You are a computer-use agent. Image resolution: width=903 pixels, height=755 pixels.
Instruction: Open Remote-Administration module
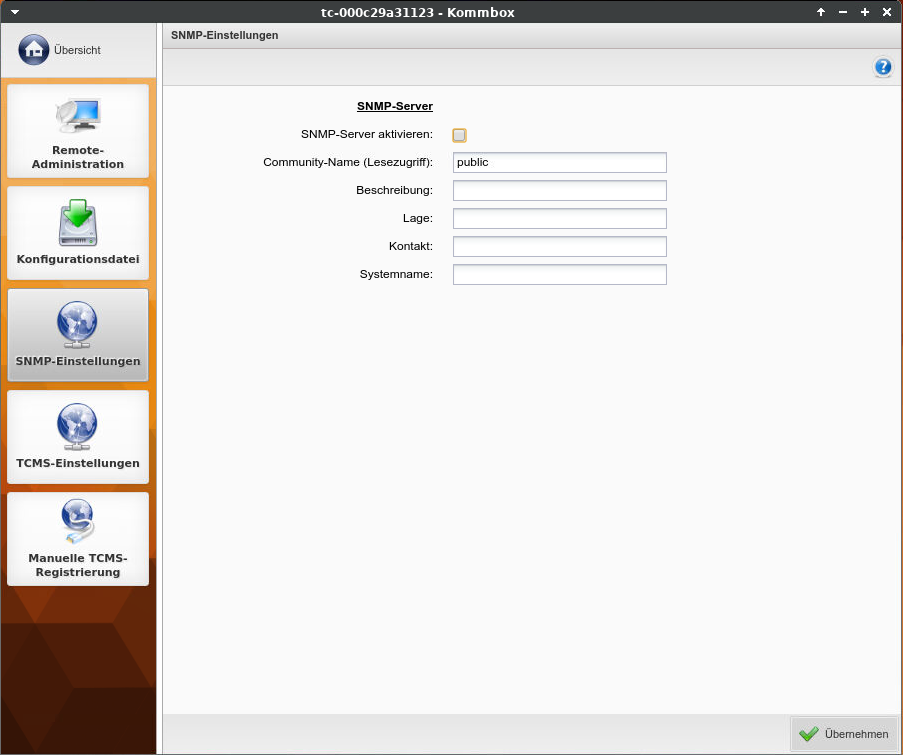(78, 131)
